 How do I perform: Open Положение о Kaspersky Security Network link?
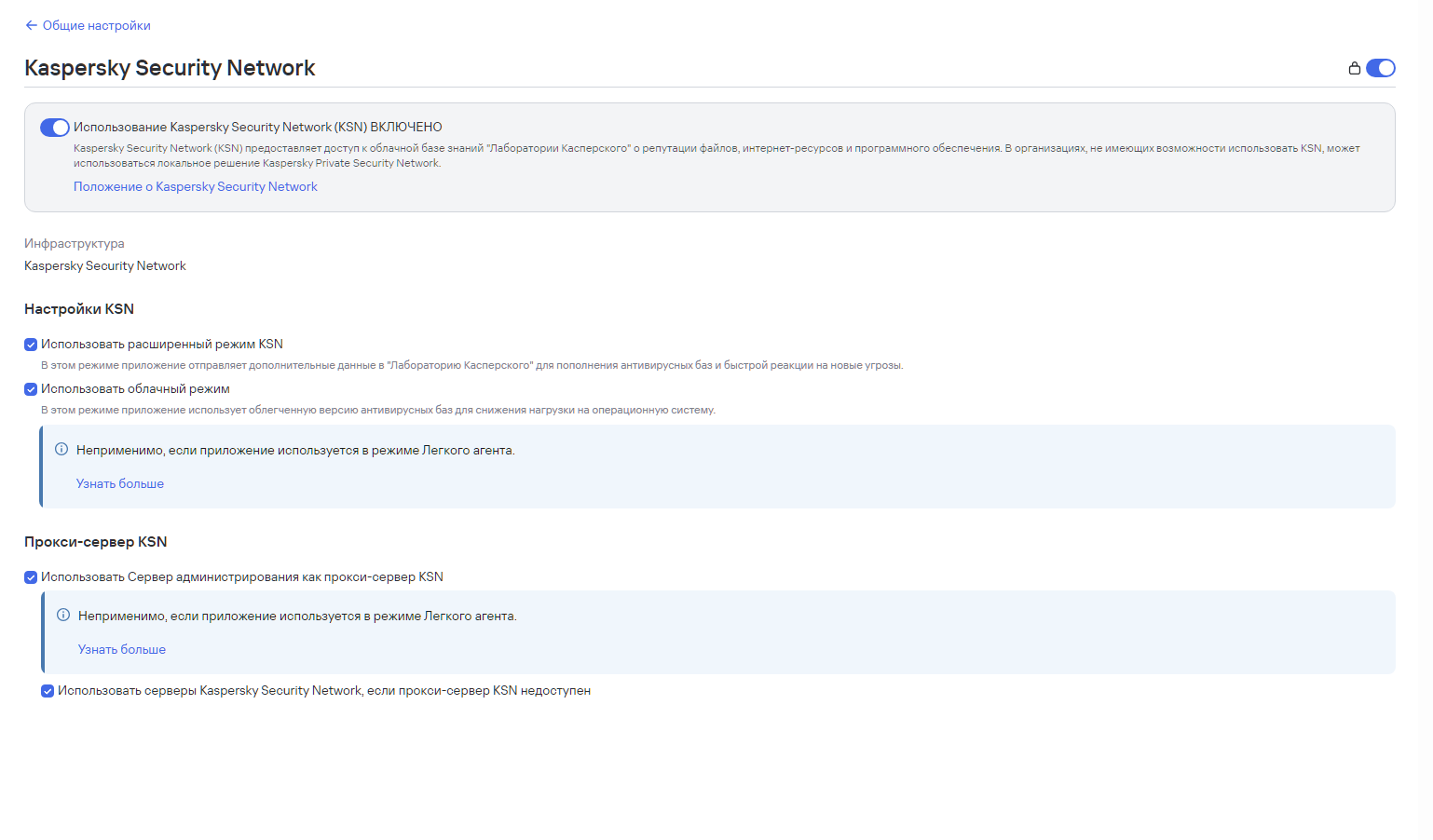196,187
